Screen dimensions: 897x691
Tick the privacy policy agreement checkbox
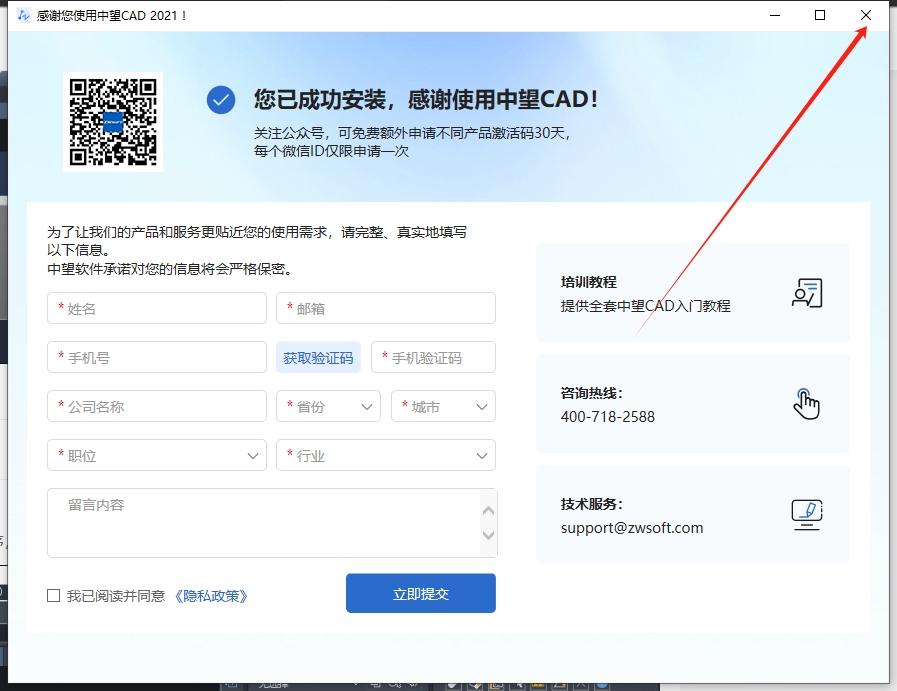pyautogui.click(x=54, y=596)
